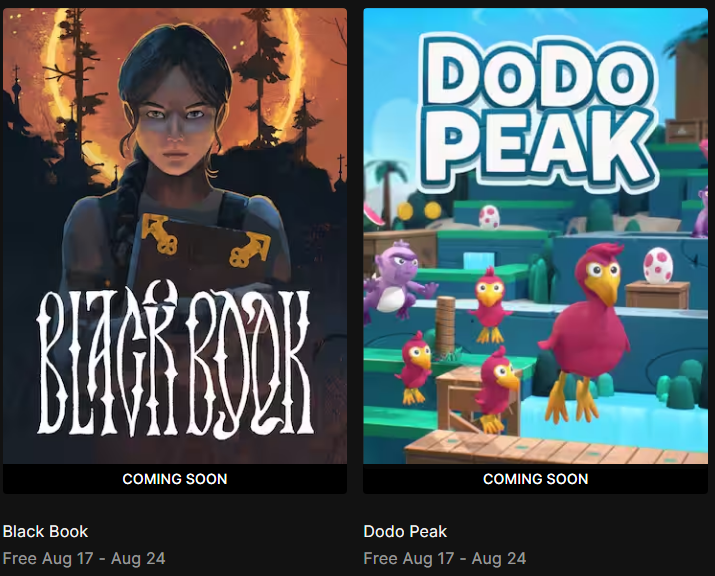This screenshot has height=576, width=715.
Task: Click the Dodo Peak title link
Action: click(x=405, y=531)
